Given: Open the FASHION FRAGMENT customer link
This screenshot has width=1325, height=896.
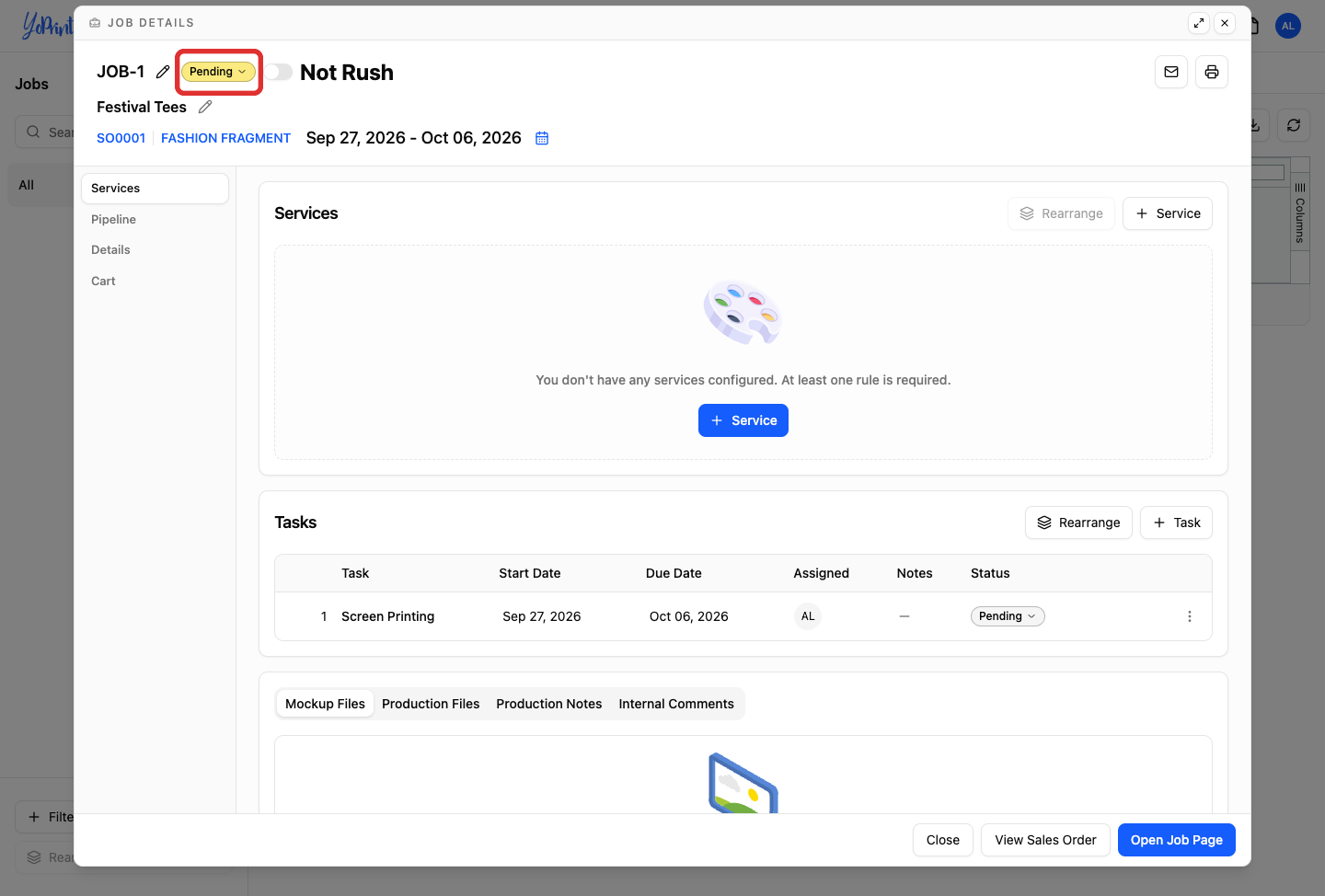Looking at the screenshot, I should point(225,138).
